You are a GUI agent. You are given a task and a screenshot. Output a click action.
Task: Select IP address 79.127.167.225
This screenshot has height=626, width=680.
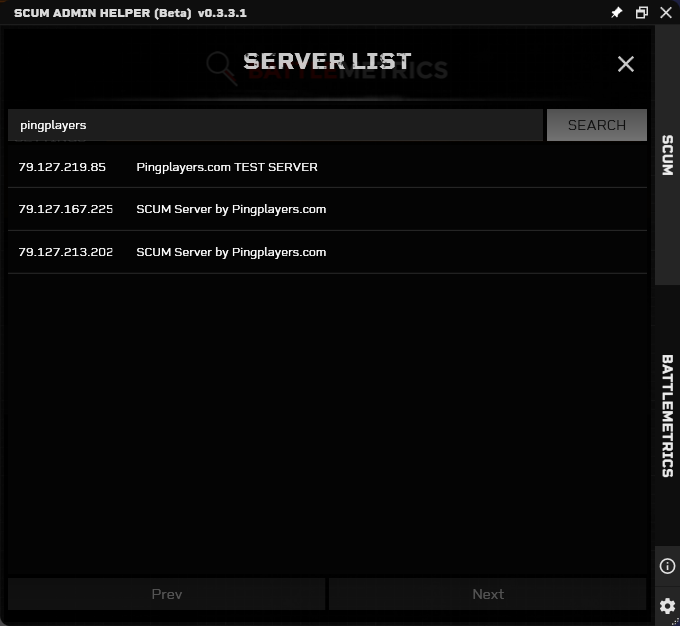65,209
